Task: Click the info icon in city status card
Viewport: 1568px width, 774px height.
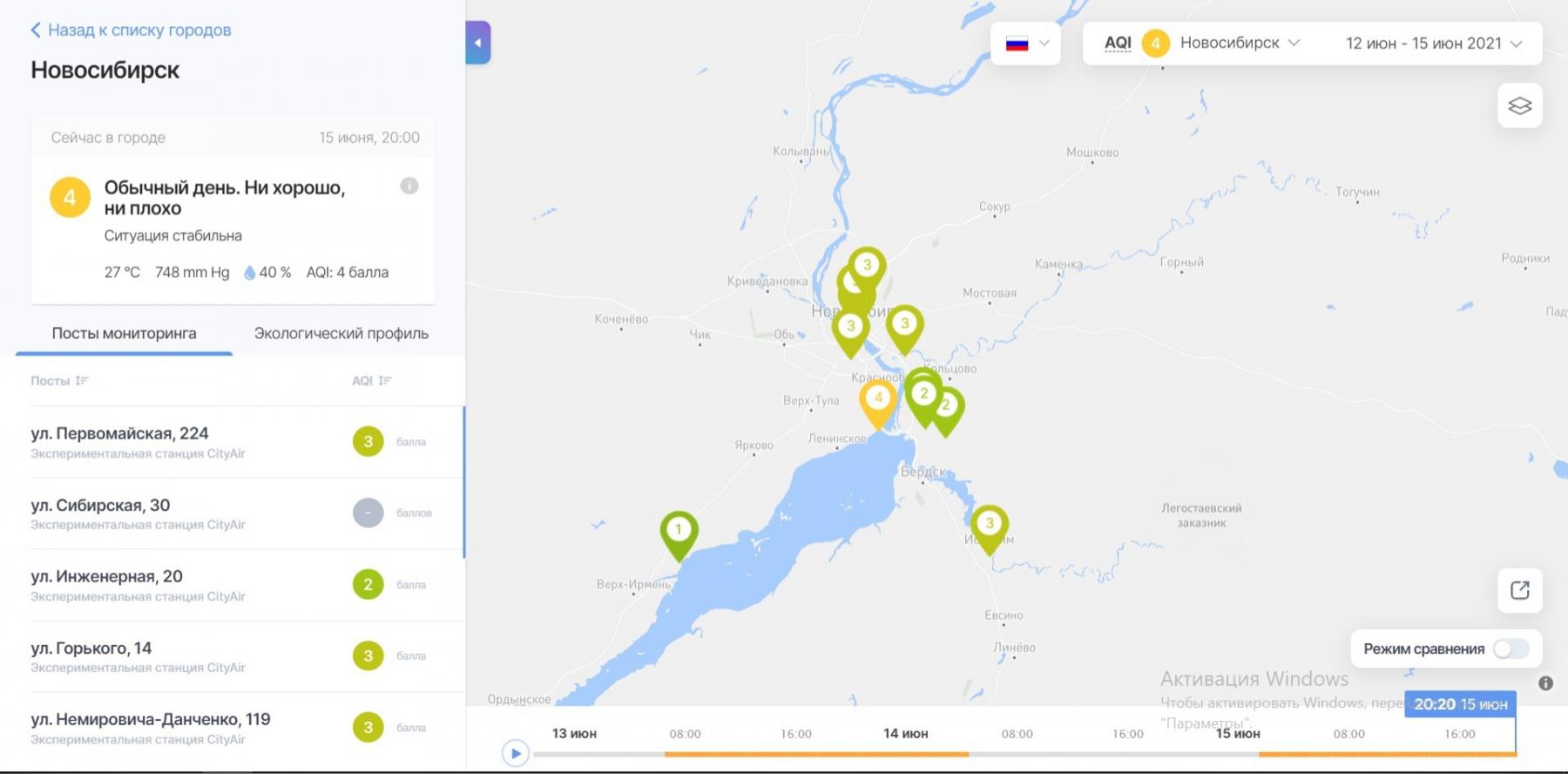Action: pos(409,186)
